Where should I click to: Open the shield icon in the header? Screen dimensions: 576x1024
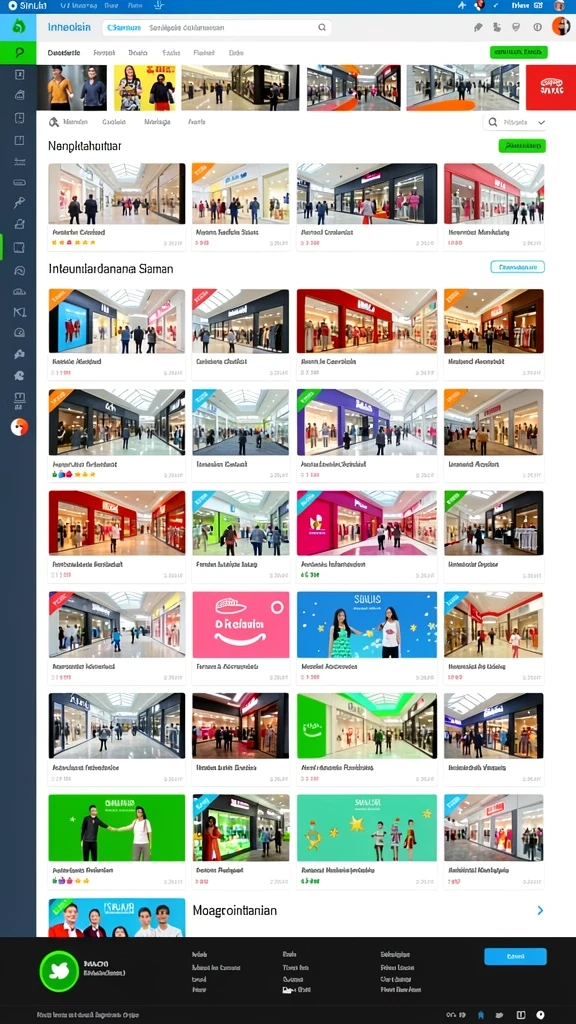pyautogui.click(x=516, y=27)
